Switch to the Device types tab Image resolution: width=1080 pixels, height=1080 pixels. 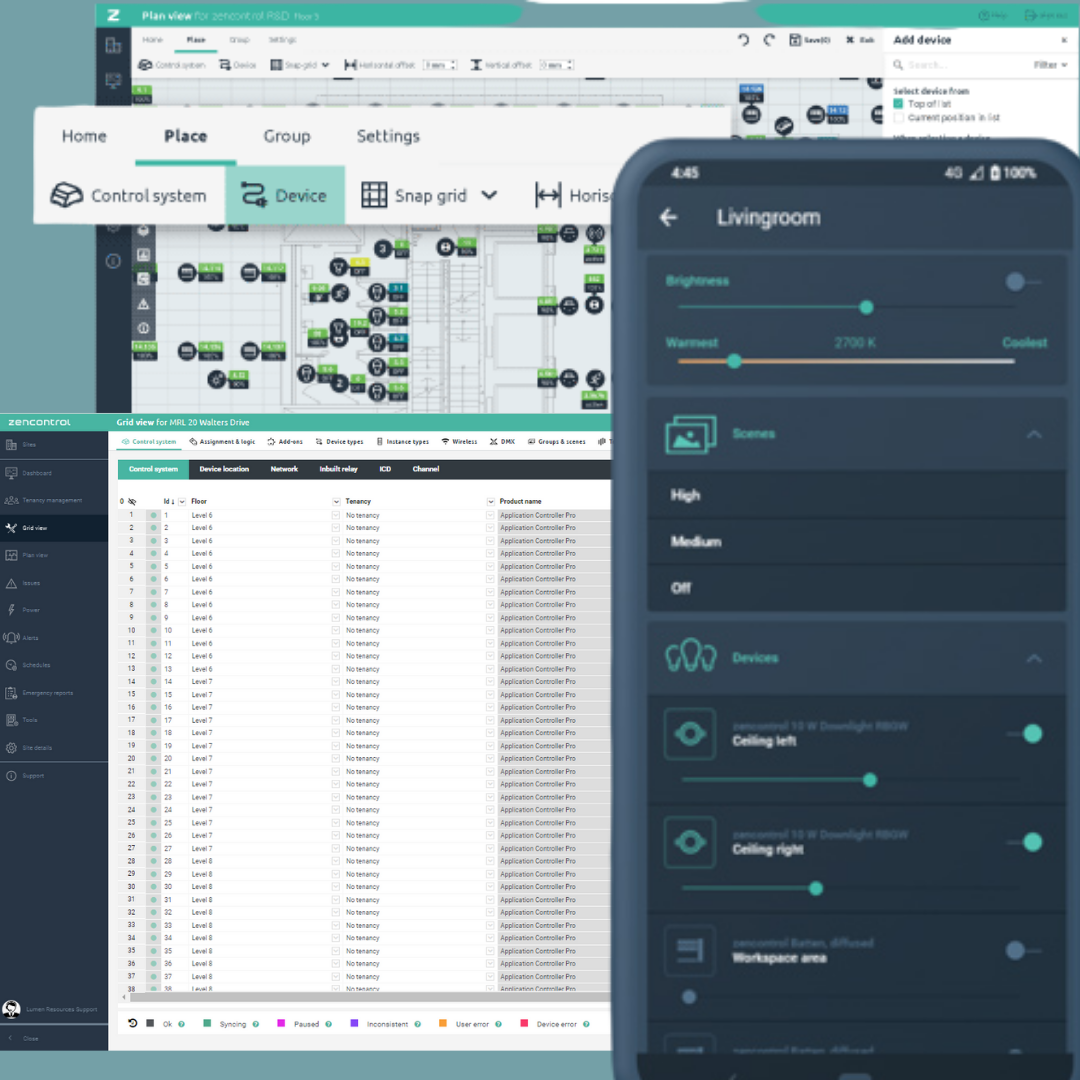click(339, 442)
